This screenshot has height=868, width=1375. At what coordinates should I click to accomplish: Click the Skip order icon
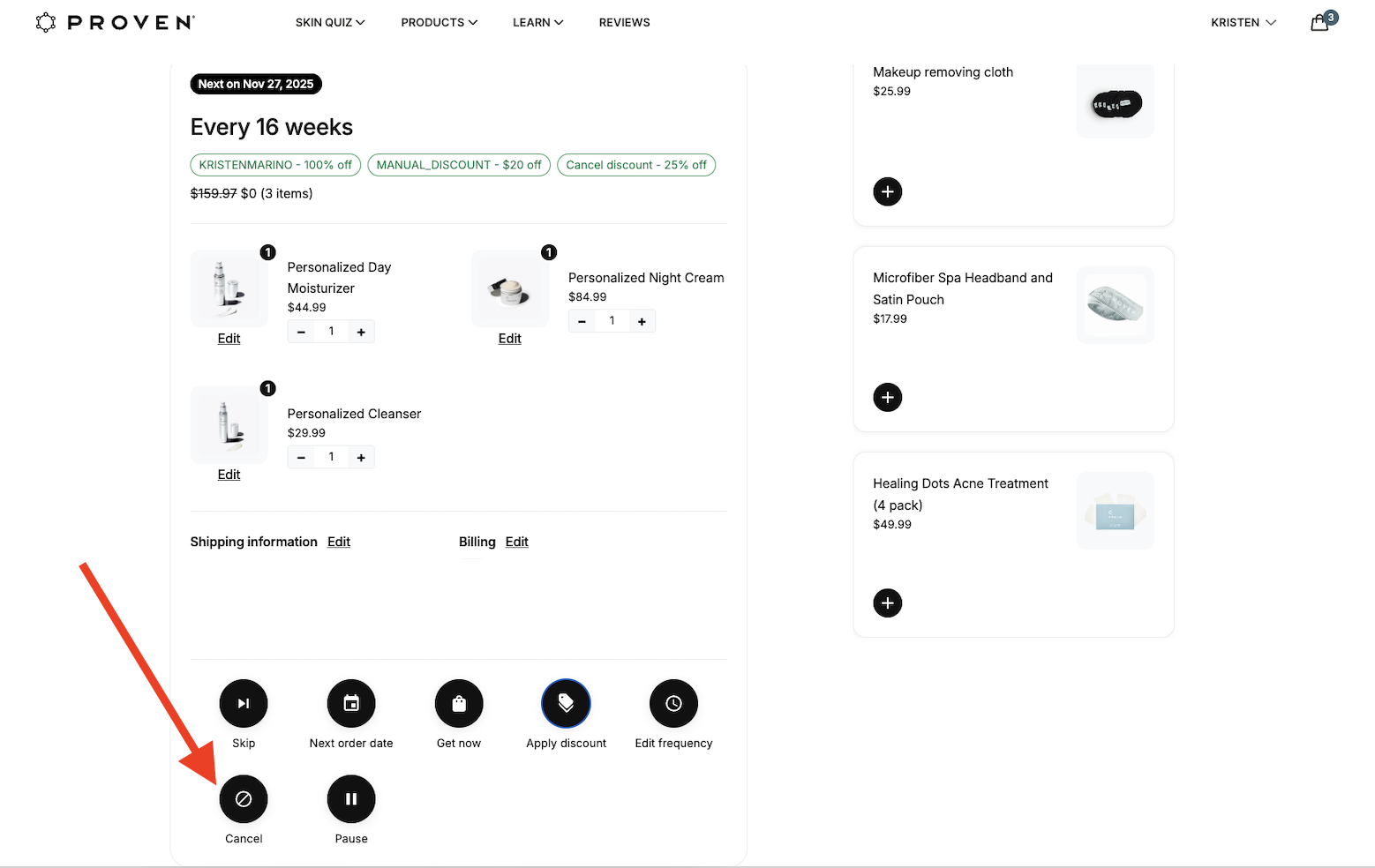pyautogui.click(x=244, y=703)
